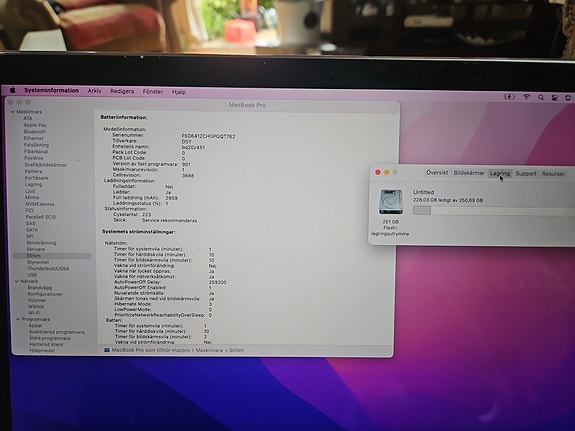
Task: Open the Wi-Fi menu bar icon
Action: pyautogui.click(x=526, y=97)
